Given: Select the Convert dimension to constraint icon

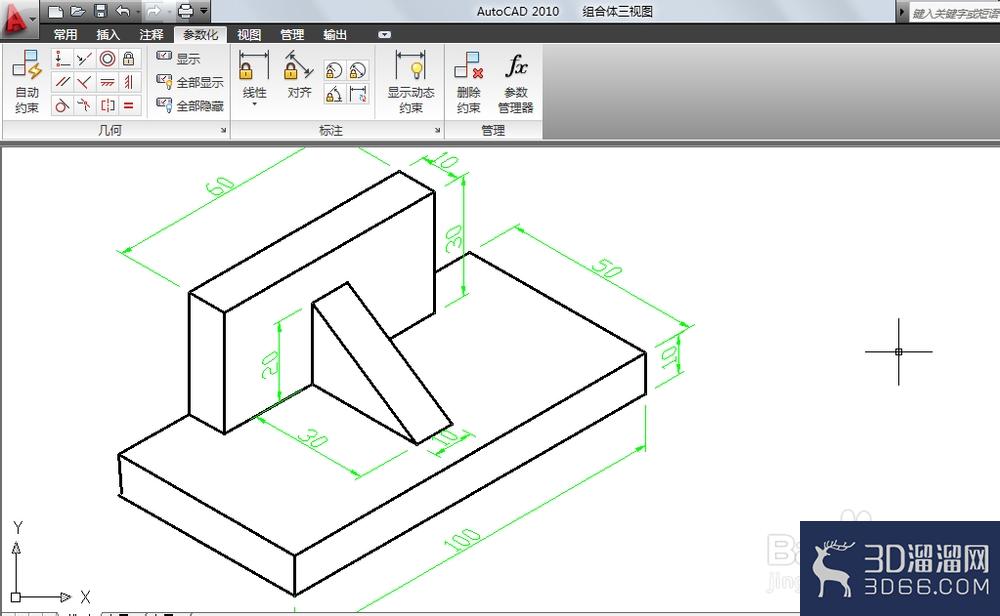Looking at the screenshot, I should pyautogui.click(x=358, y=94).
